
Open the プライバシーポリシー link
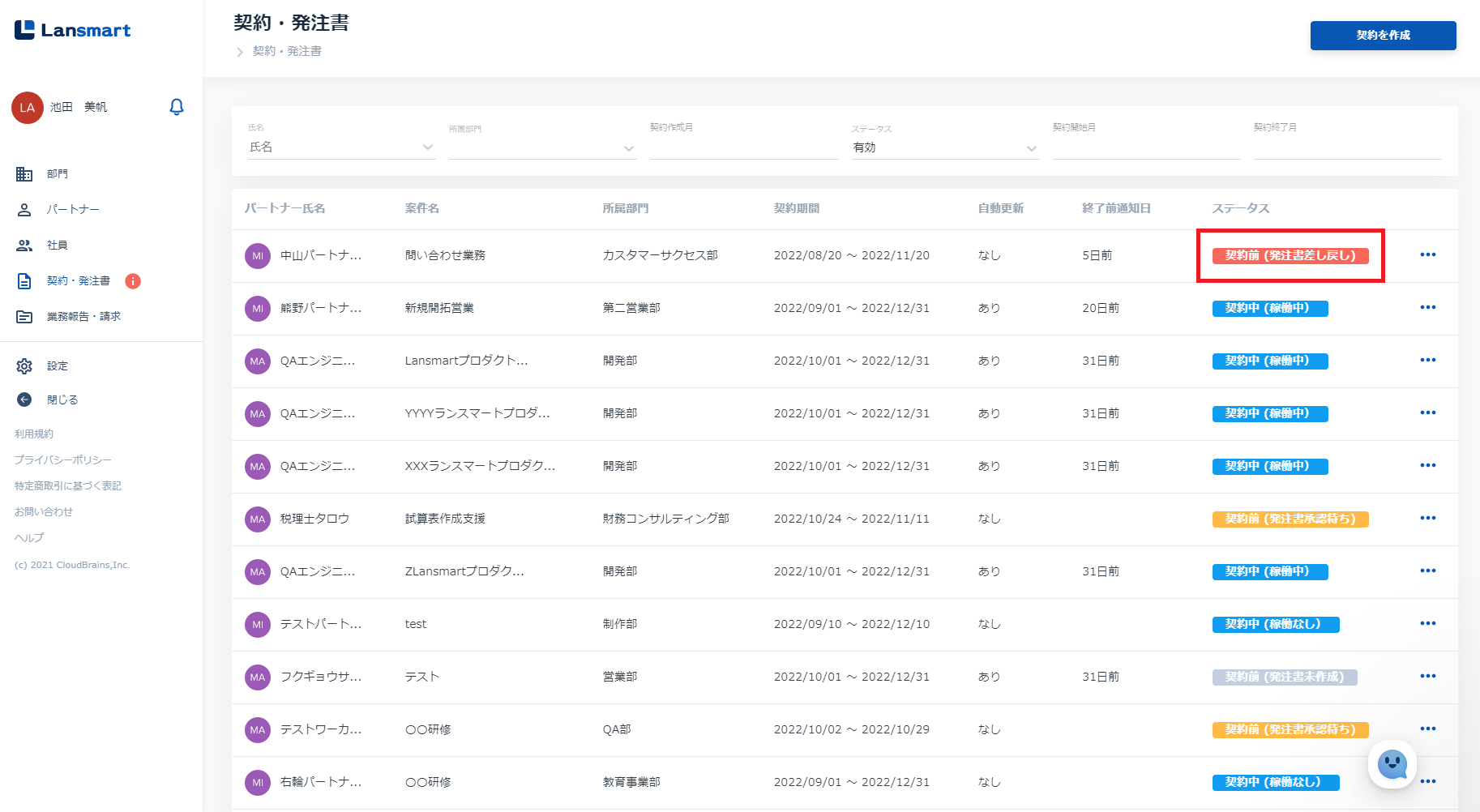[63, 460]
